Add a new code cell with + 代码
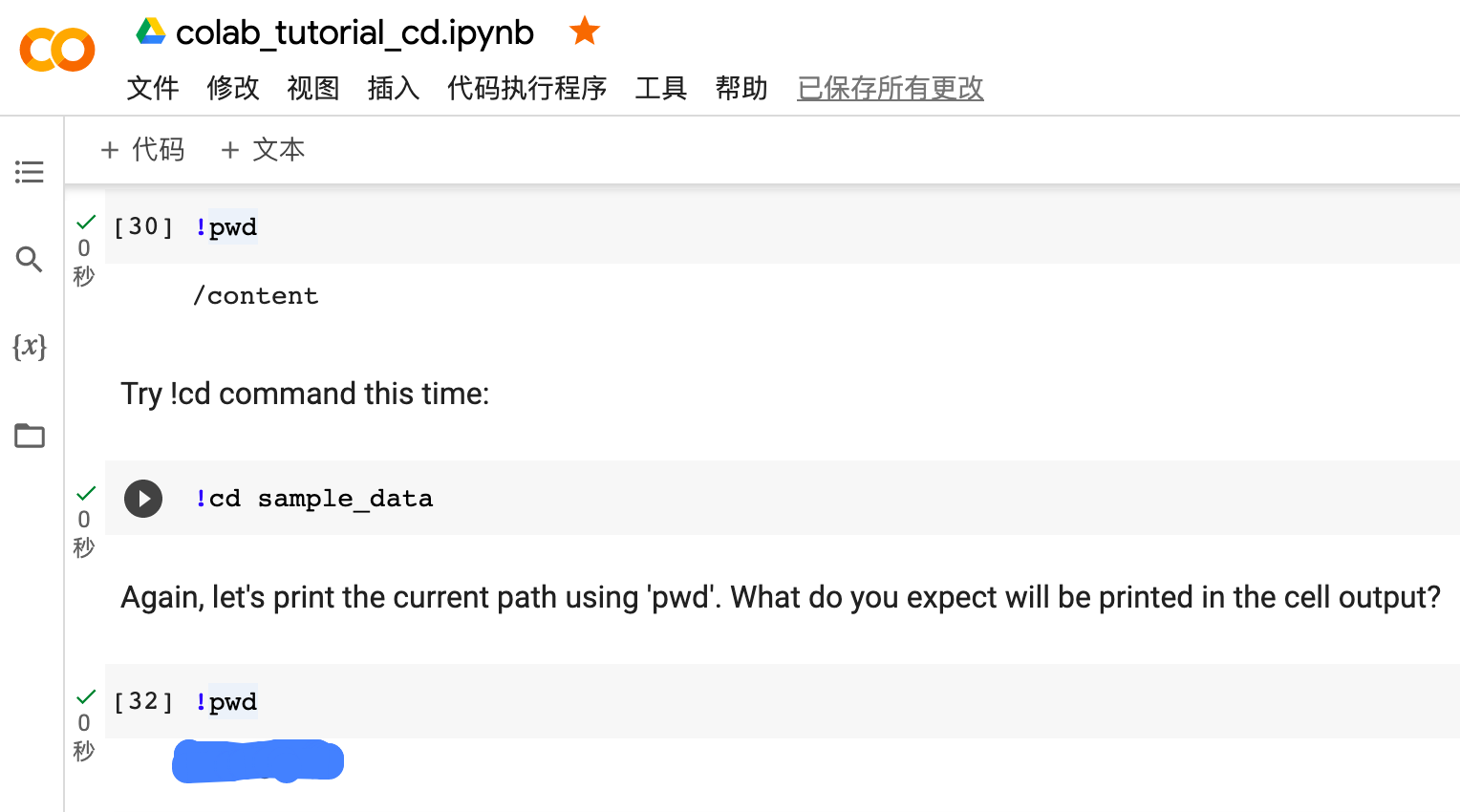The height and width of the screenshot is (812, 1460). coord(143,150)
